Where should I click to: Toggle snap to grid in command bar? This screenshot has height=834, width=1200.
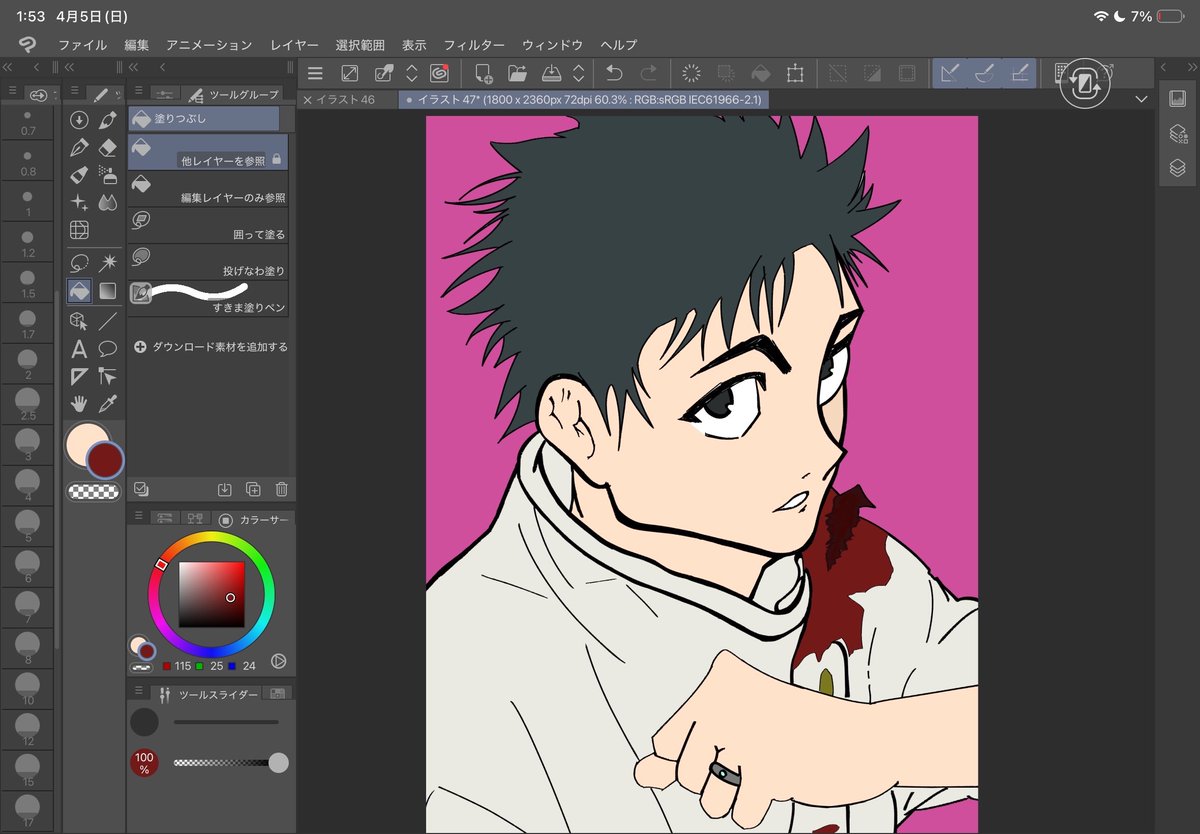click(x=1020, y=73)
